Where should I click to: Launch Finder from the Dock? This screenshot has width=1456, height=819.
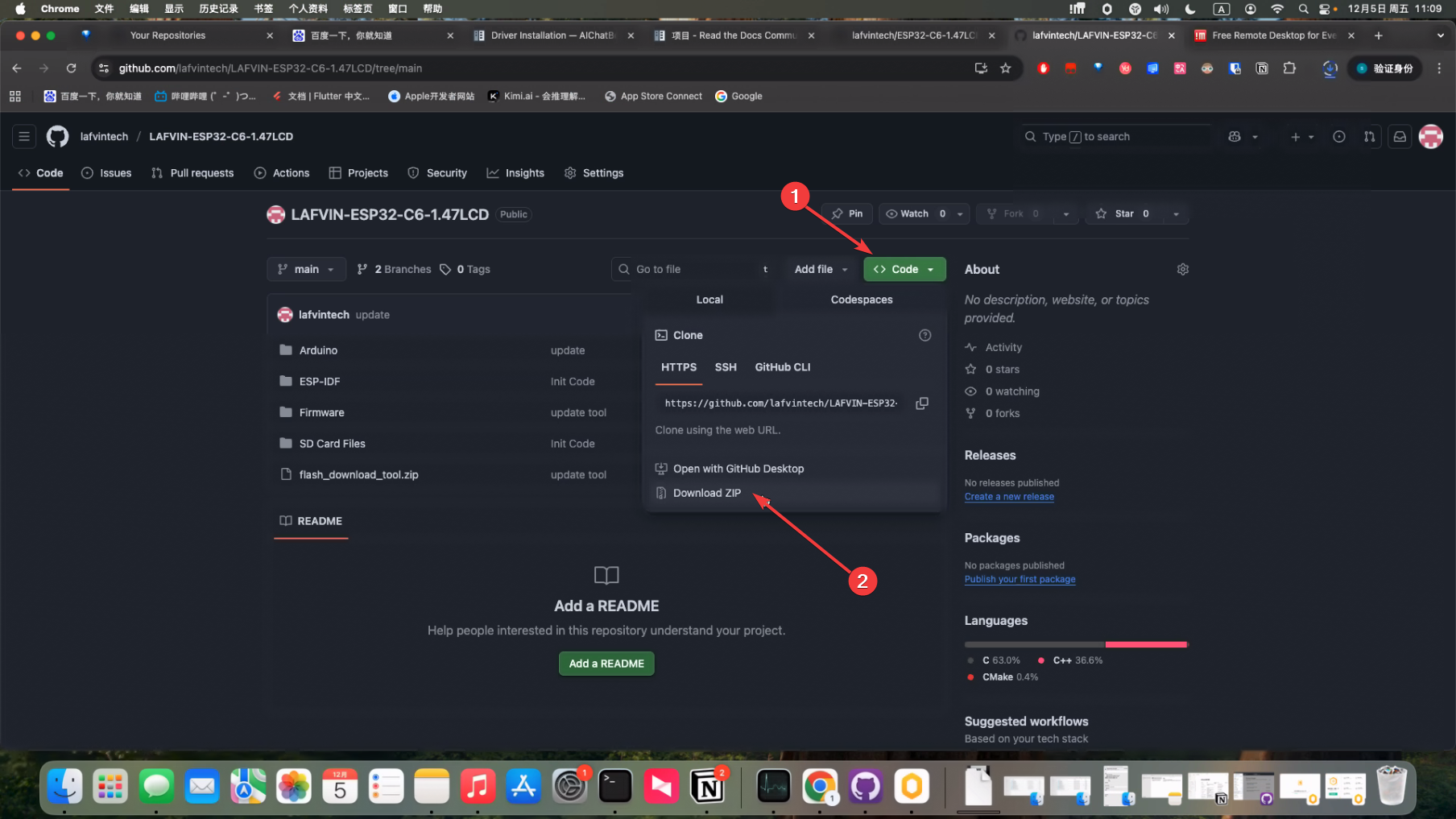click(x=64, y=787)
